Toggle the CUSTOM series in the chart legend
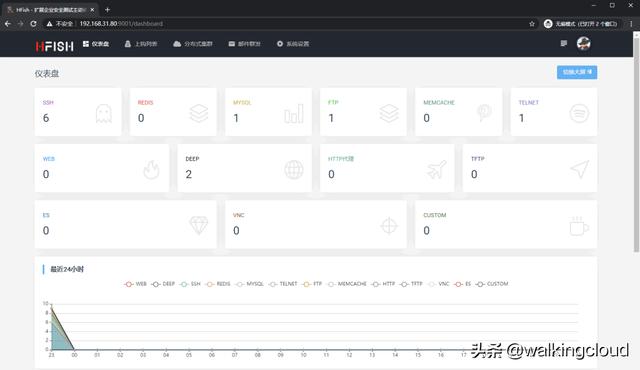The height and width of the screenshot is (370, 640). [x=492, y=284]
